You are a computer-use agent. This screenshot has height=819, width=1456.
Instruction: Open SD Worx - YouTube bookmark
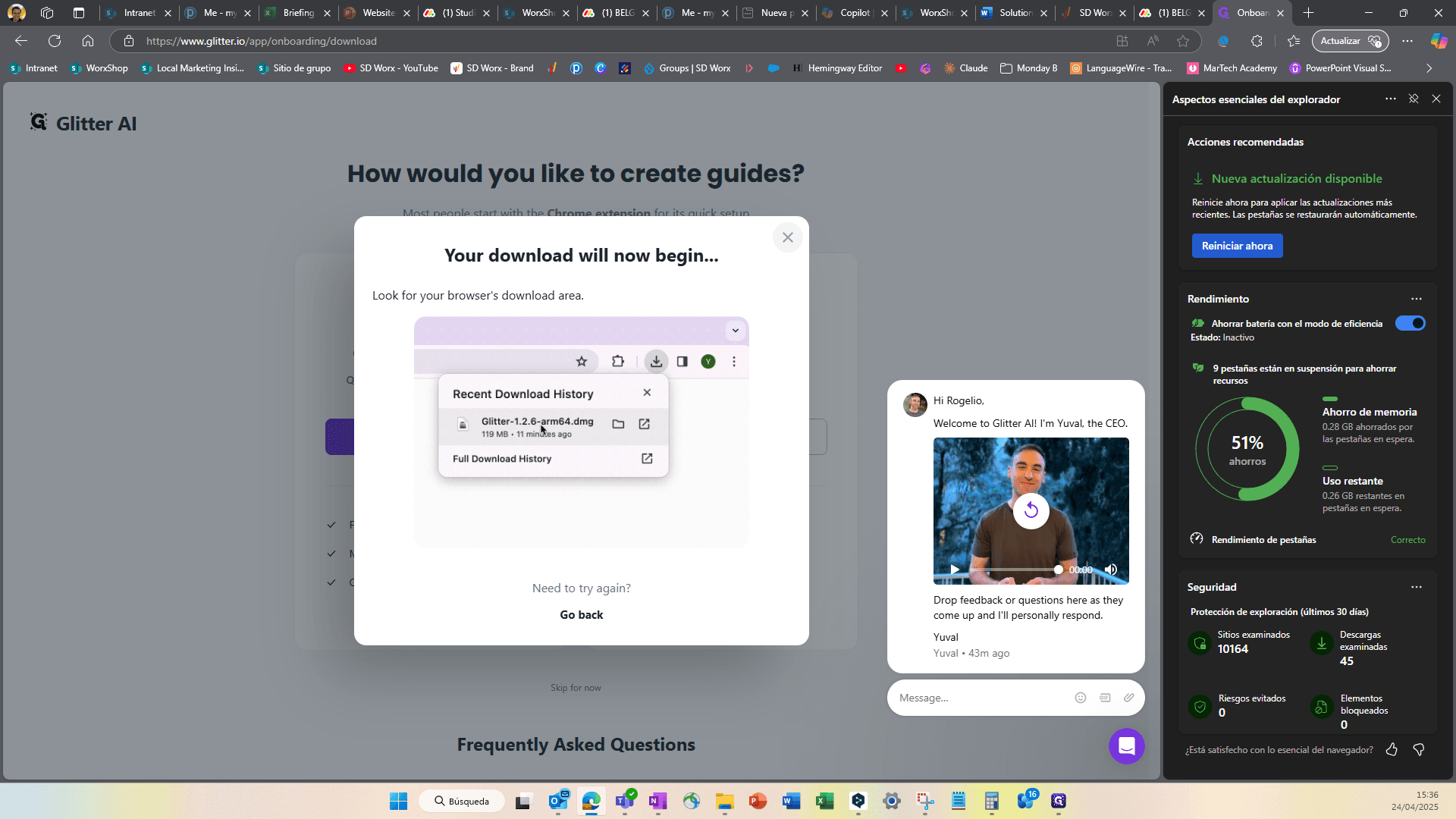click(391, 68)
